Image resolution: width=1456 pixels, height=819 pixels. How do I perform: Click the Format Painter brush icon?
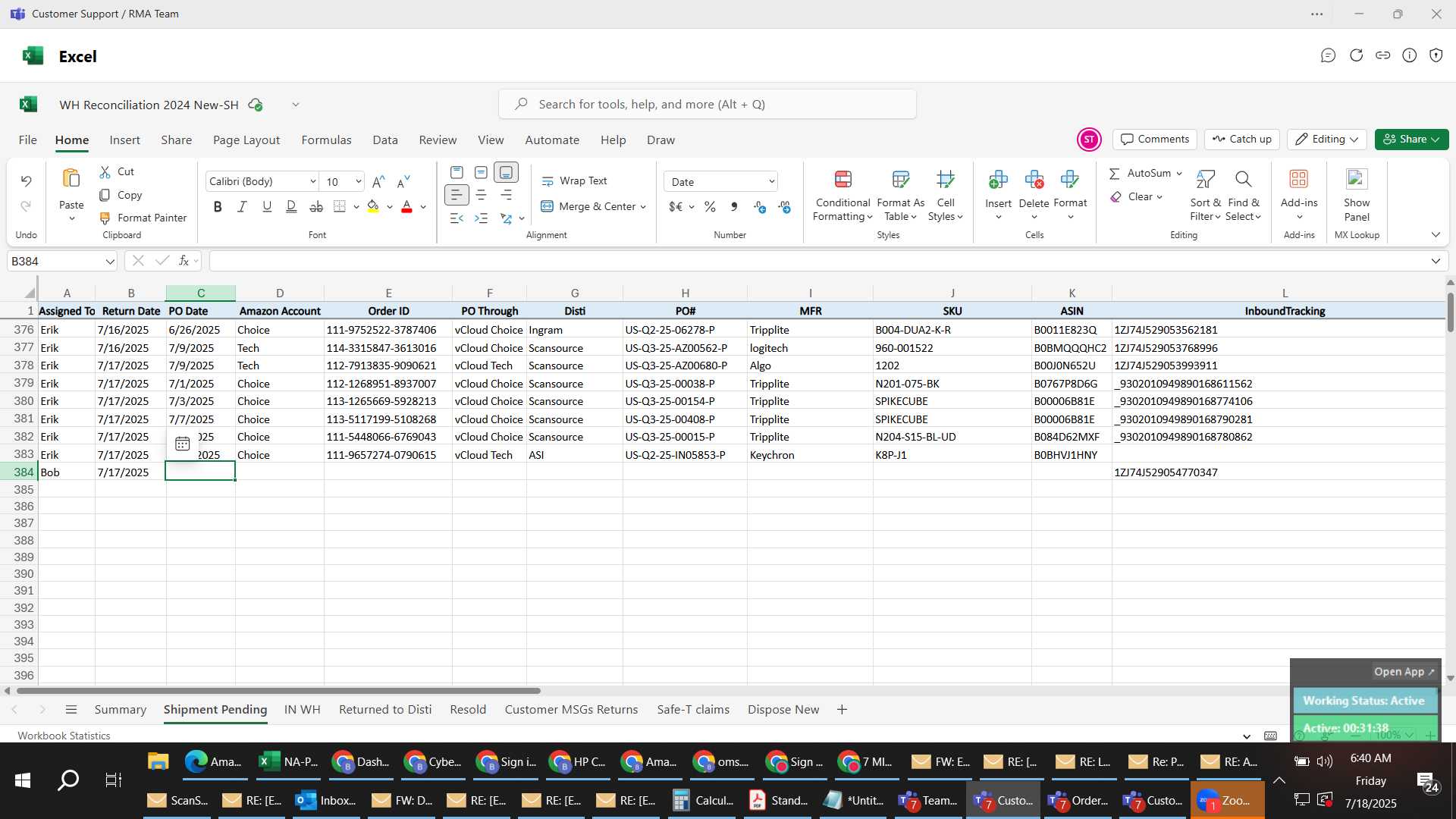point(105,218)
